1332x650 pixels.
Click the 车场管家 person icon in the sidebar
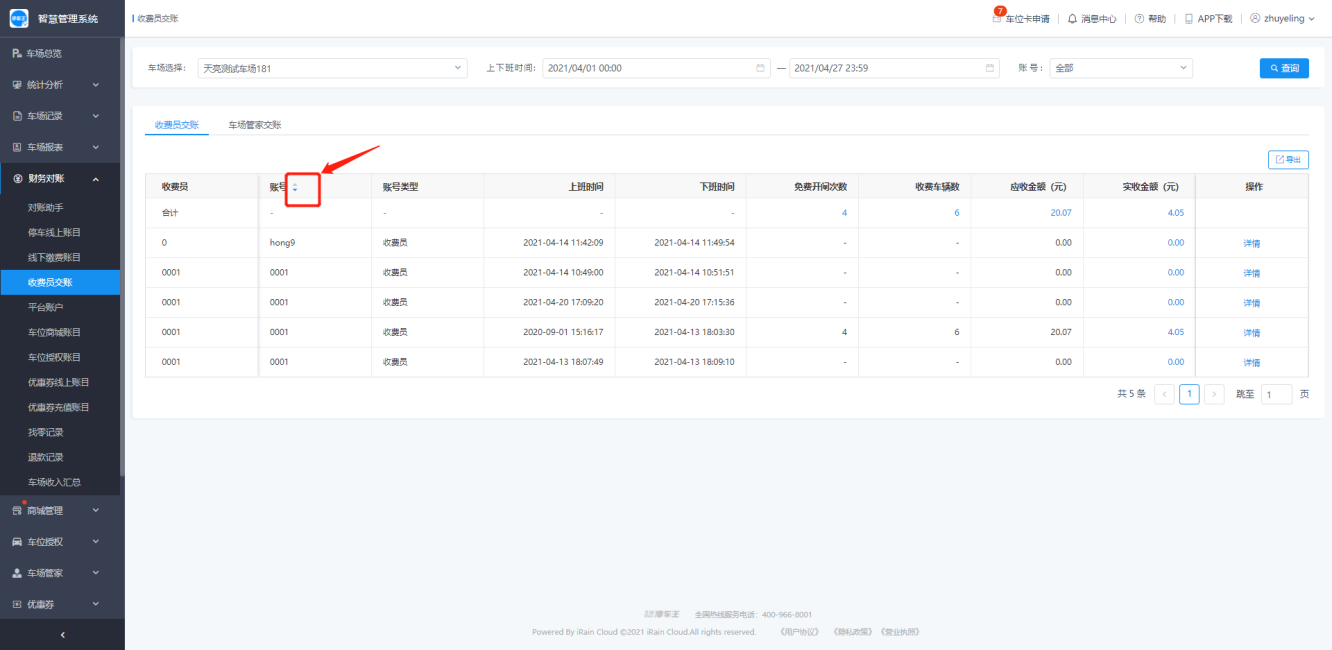pyautogui.click(x=17, y=573)
